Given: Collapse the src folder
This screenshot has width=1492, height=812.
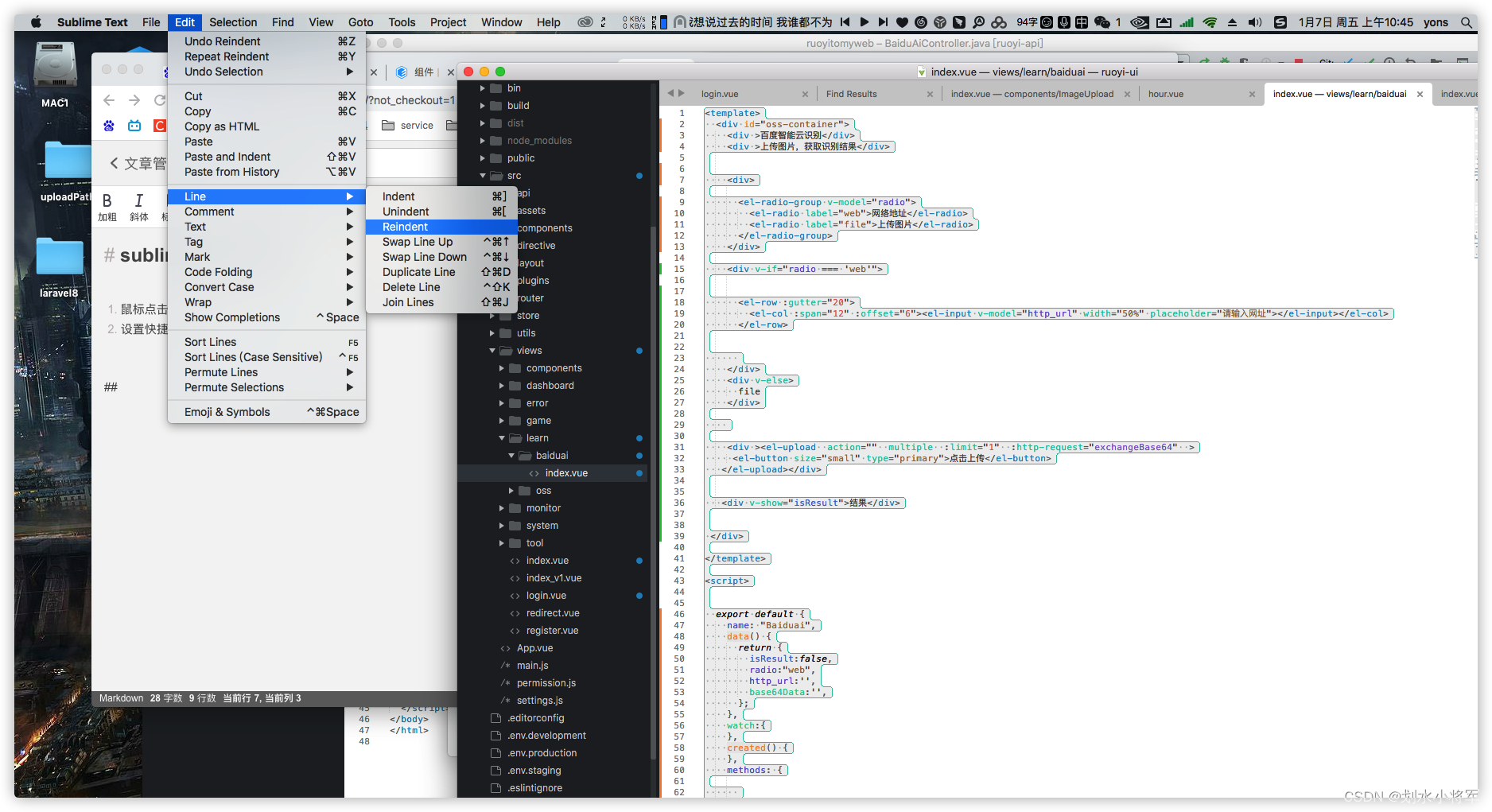Looking at the screenshot, I should pyautogui.click(x=482, y=176).
